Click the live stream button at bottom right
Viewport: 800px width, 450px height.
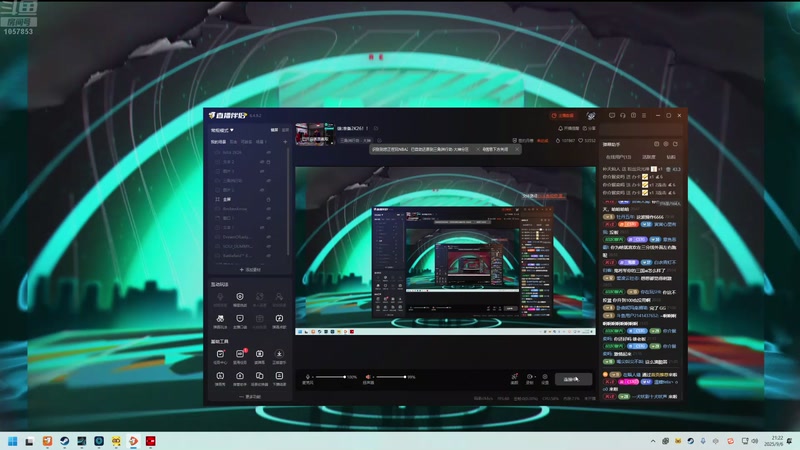[573, 379]
